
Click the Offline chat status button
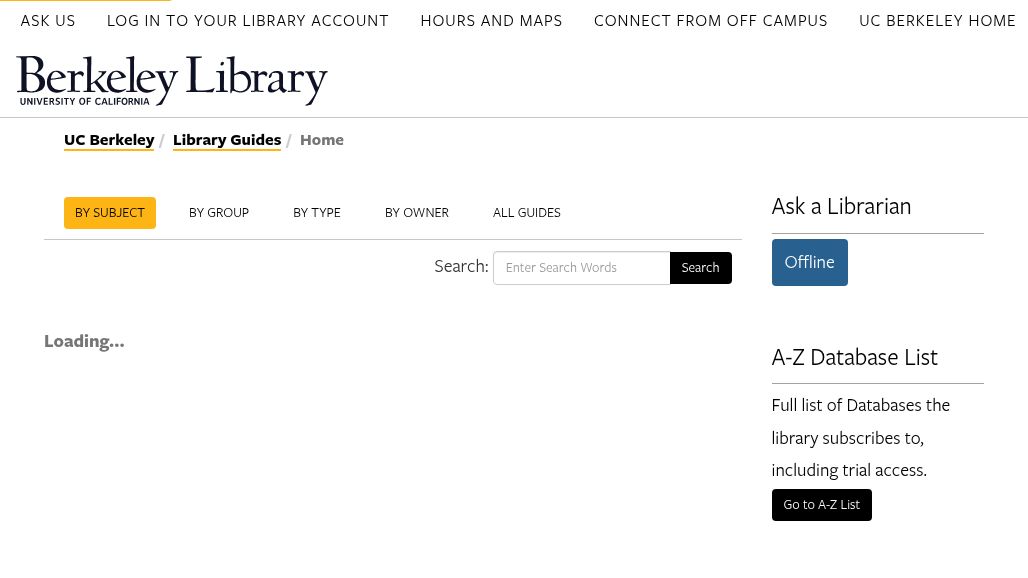point(809,262)
